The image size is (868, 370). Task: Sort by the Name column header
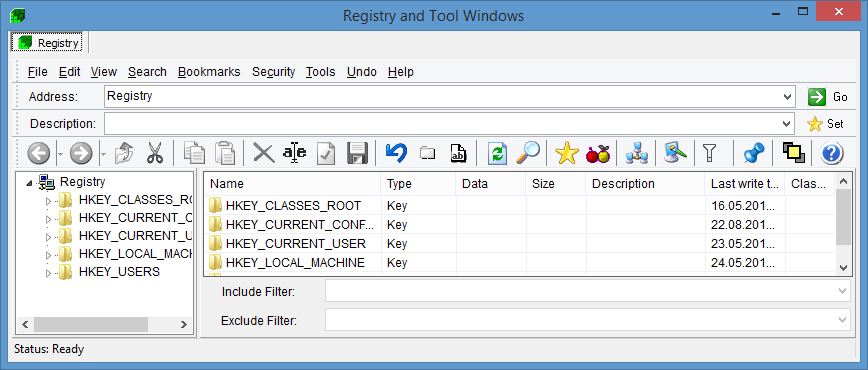[x=292, y=184]
